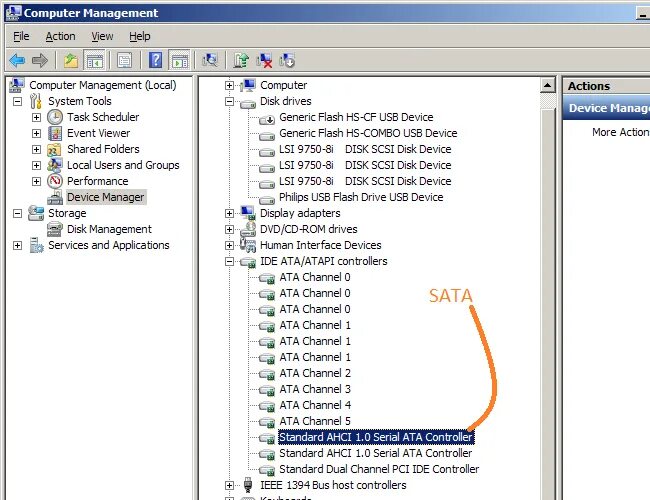Click the Computer Management title bar icon

click(x=13, y=13)
